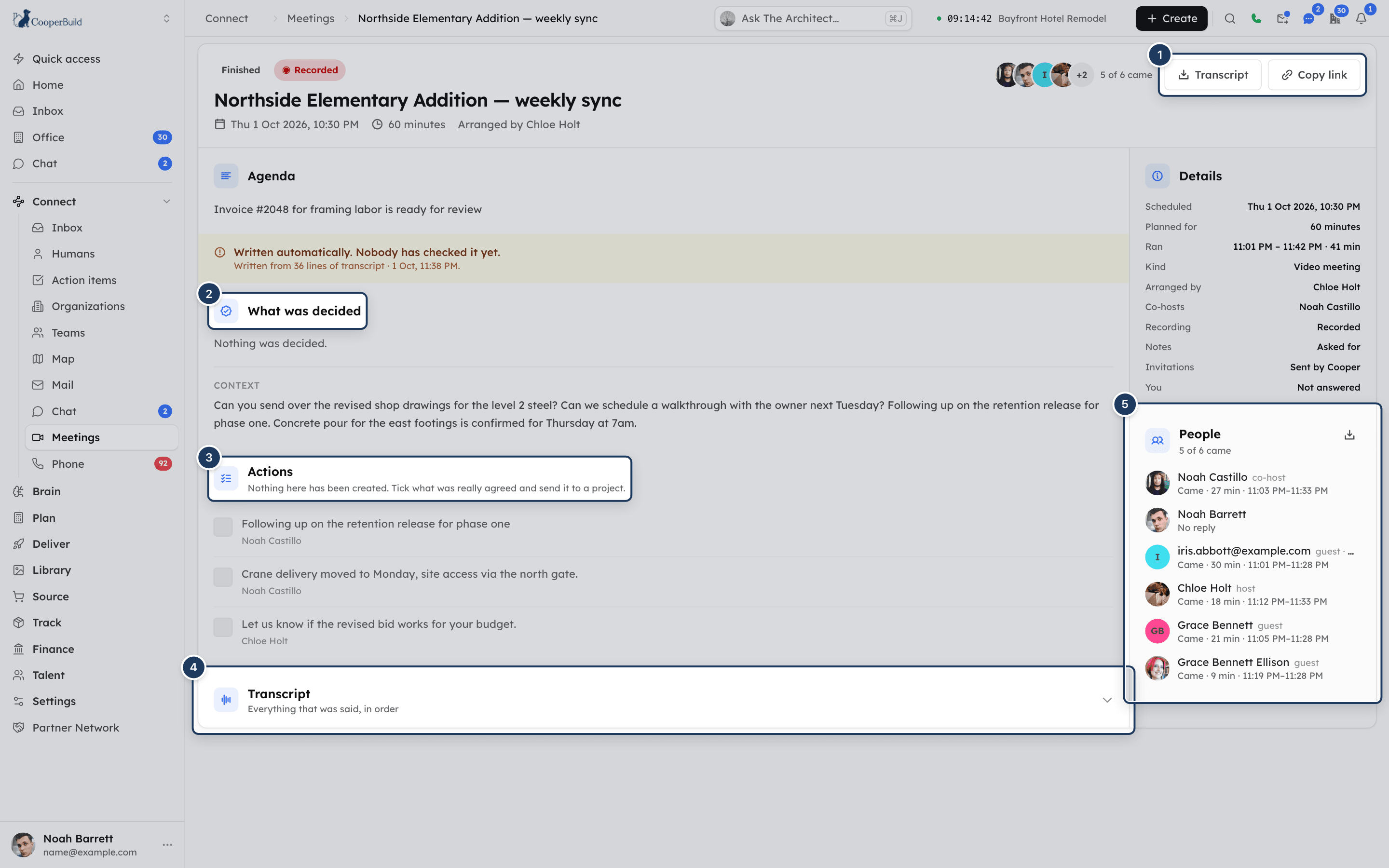Tick the revised bid budget action
This screenshot has width=1389, height=868.
(x=223, y=627)
